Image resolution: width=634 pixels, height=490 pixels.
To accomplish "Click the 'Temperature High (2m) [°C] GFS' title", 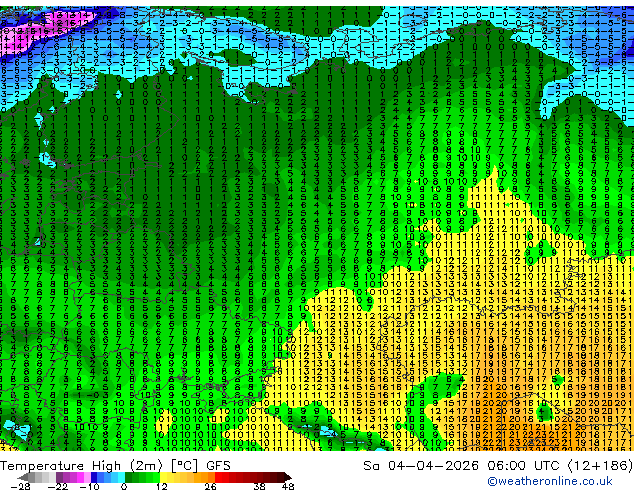I will pyautogui.click(x=115, y=466).
